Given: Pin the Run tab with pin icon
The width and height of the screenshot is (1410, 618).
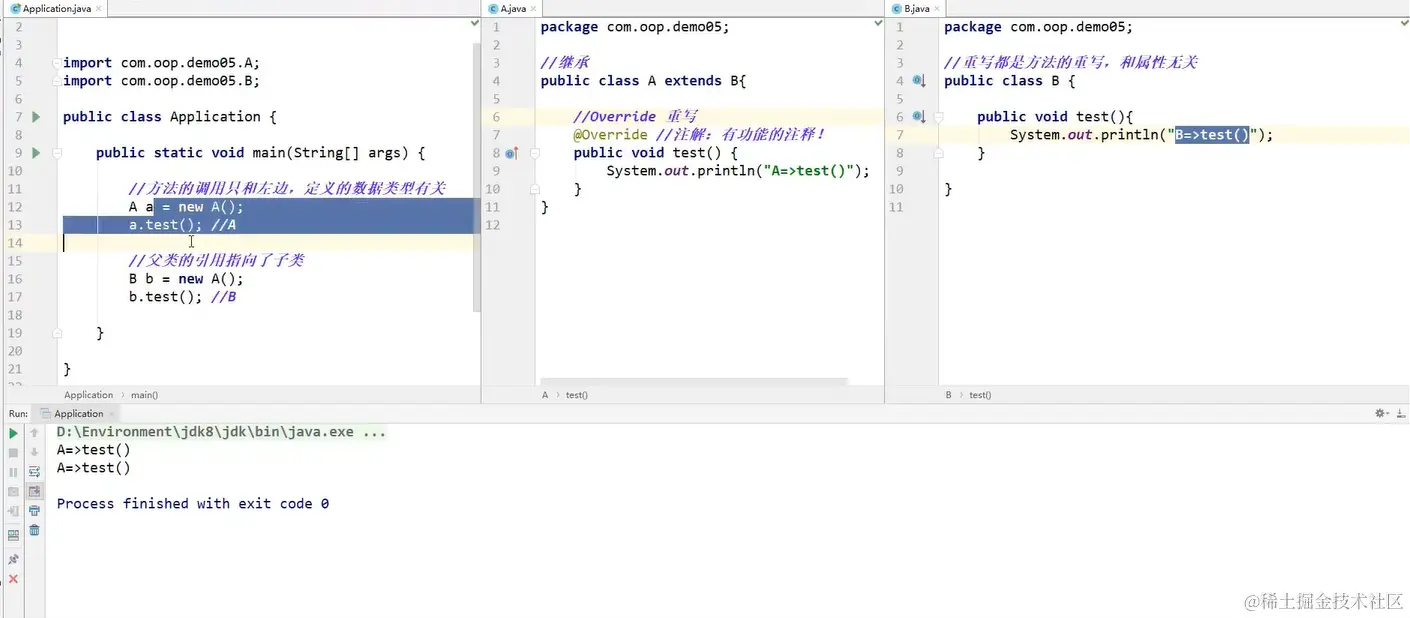Looking at the screenshot, I should [13, 560].
